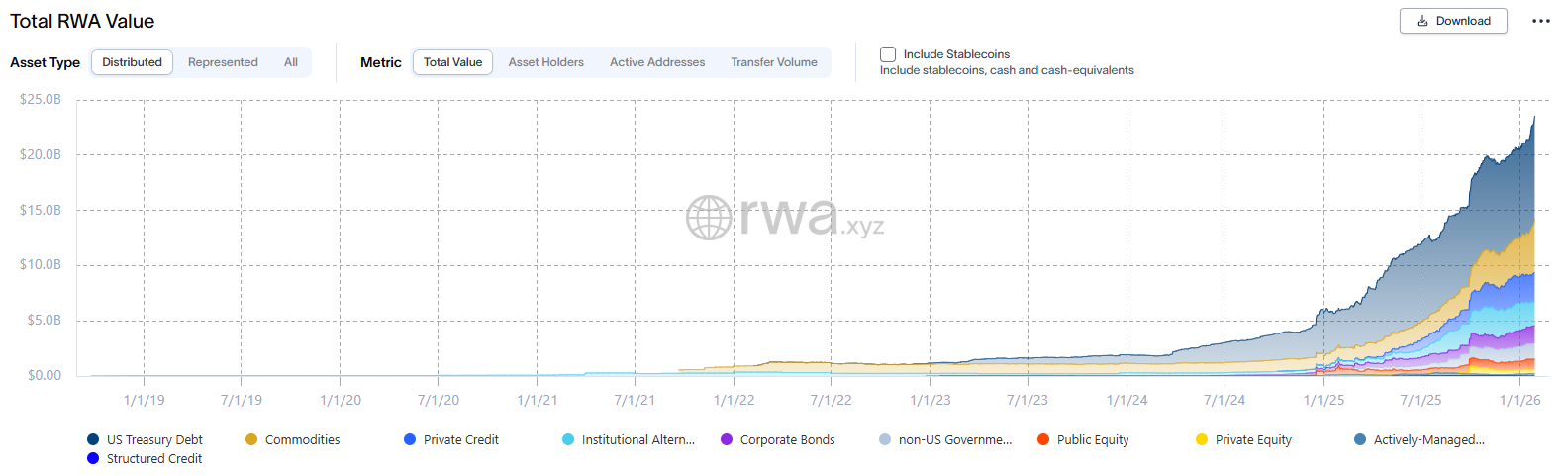Click the Commodities legend color dot
This screenshot has height=476, width=1568.
(x=251, y=439)
